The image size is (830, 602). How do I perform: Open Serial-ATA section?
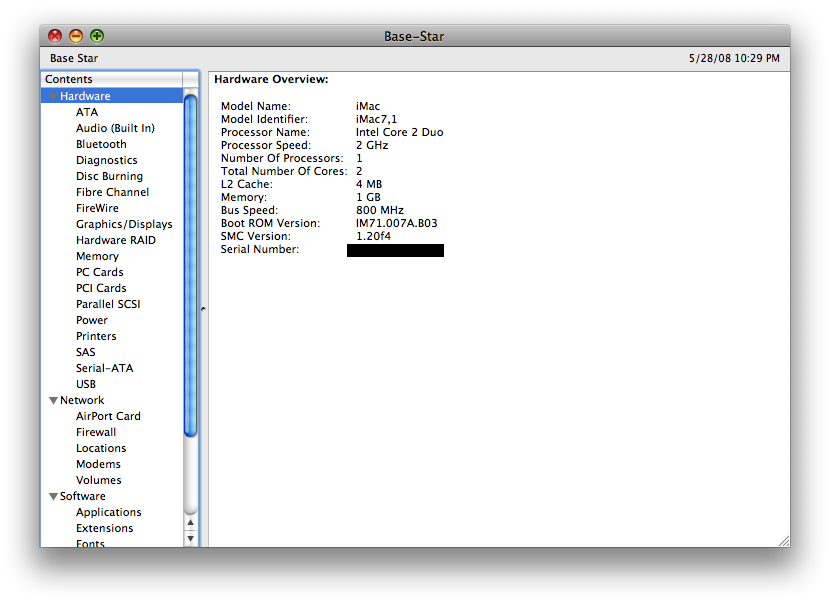click(104, 369)
